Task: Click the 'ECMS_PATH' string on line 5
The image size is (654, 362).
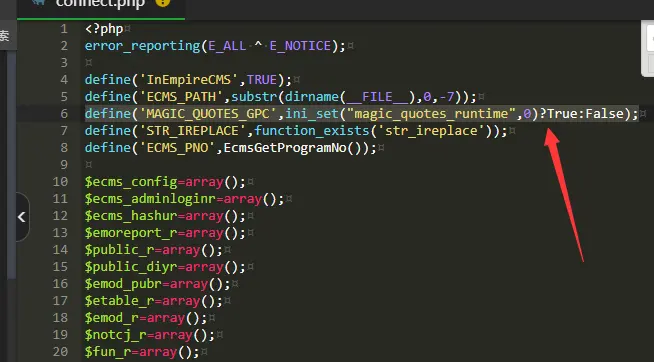Action: (181, 97)
